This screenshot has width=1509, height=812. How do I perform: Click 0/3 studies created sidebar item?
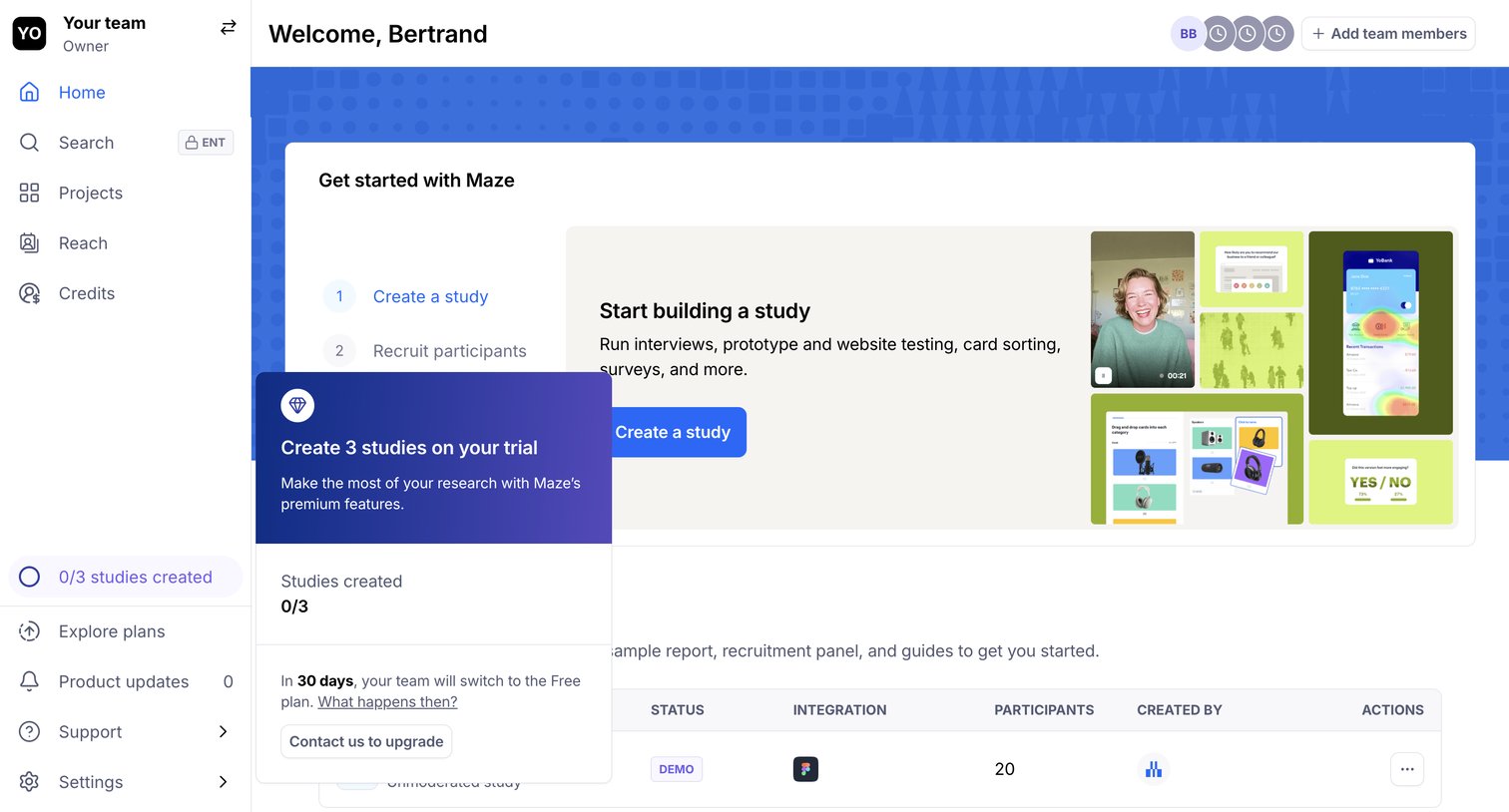click(125, 577)
